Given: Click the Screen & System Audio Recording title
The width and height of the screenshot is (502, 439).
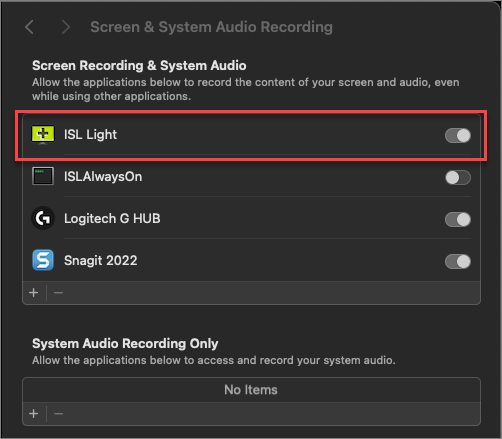Looking at the screenshot, I should tap(211, 27).
